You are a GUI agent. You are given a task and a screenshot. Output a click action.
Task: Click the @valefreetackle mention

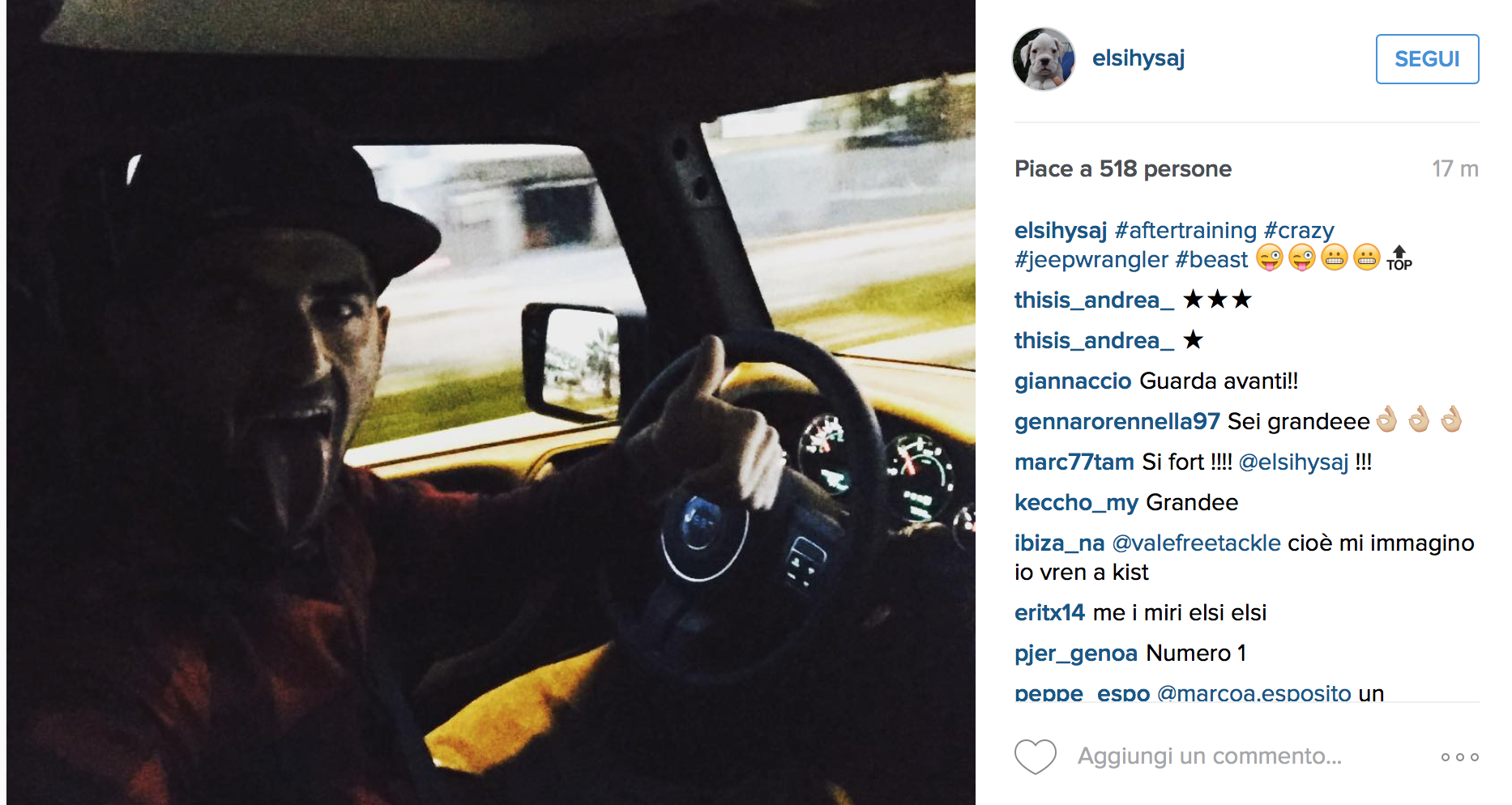1196,543
